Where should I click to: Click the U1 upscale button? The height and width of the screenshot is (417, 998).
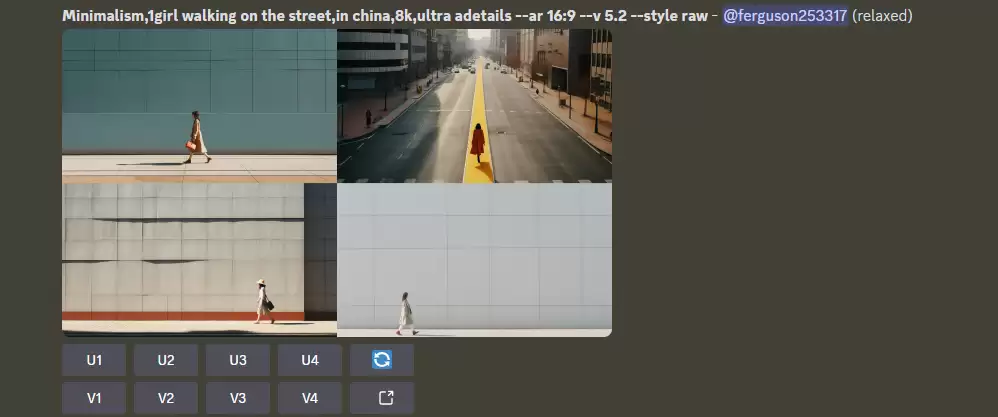point(94,360)
